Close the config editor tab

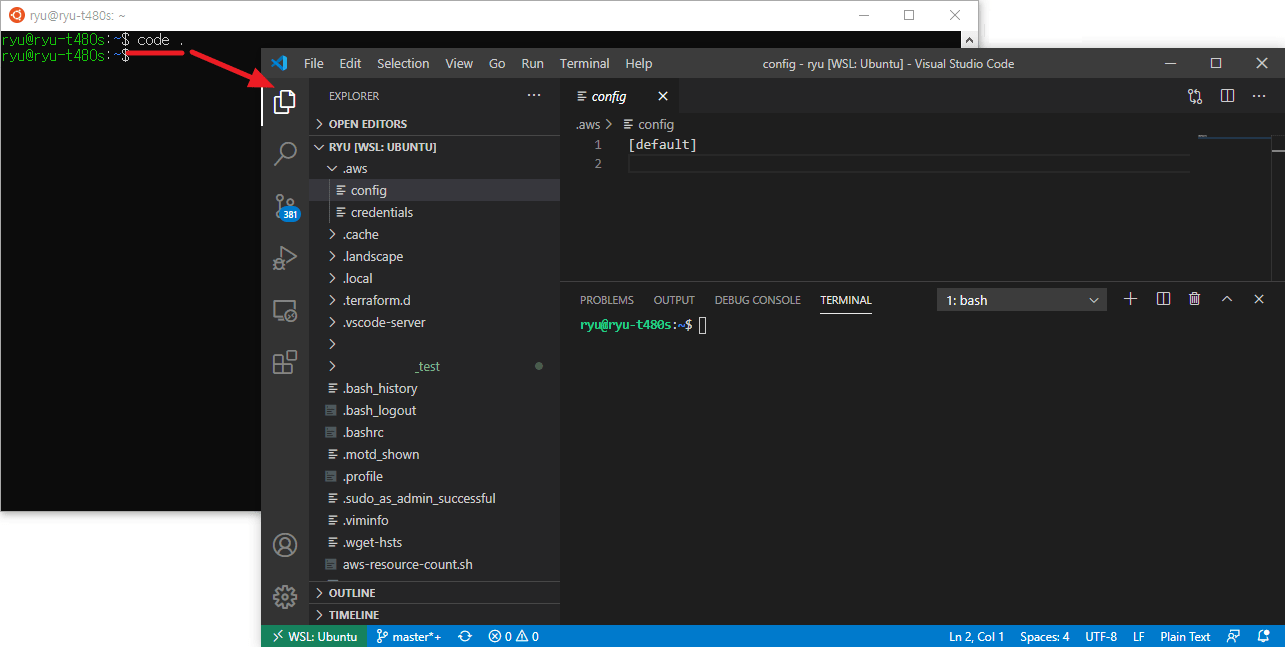662,96
